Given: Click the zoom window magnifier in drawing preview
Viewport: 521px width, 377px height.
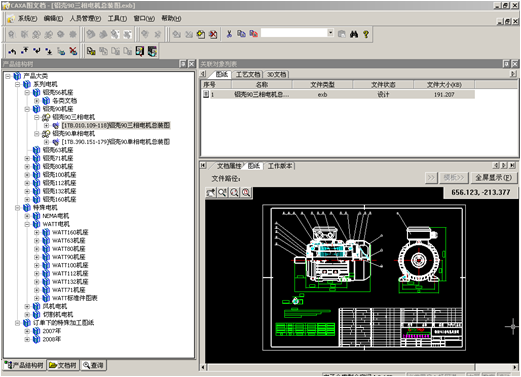Looking at the screenshot, I should pos(222,192).
